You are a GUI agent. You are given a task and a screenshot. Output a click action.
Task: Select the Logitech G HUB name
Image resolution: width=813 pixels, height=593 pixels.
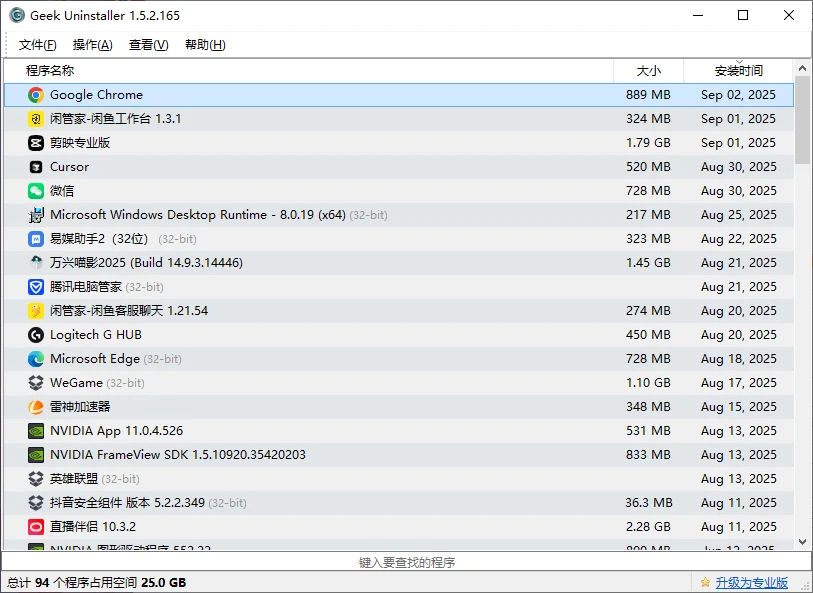point(96,335)
